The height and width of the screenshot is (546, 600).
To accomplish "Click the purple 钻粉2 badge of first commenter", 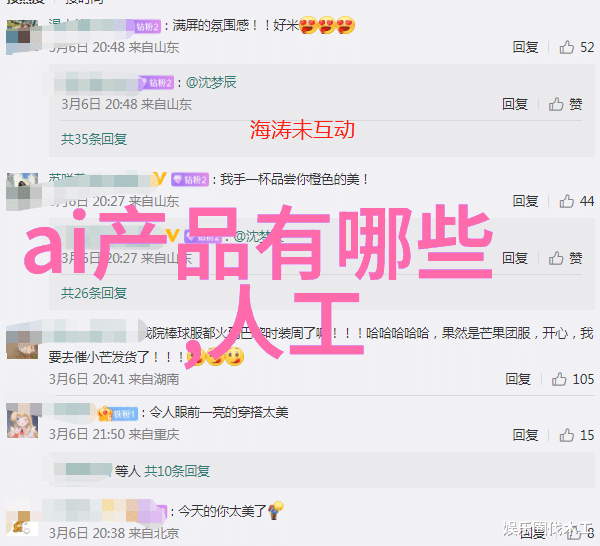I will (x=147, y=26).
